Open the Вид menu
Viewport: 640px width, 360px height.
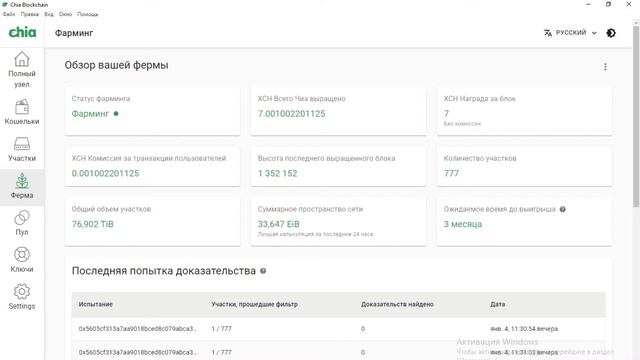(x=49, y=14)
